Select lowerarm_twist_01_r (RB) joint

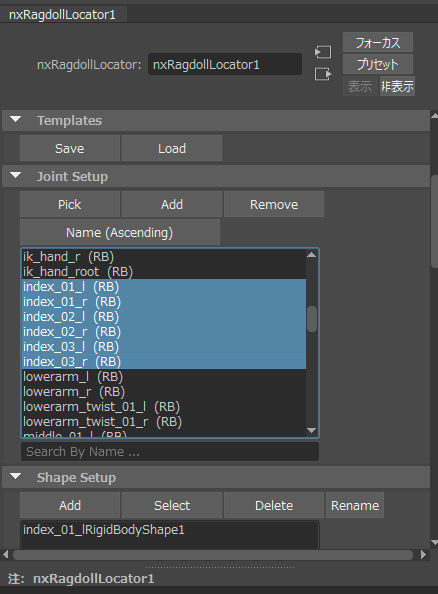click(164, 422)
